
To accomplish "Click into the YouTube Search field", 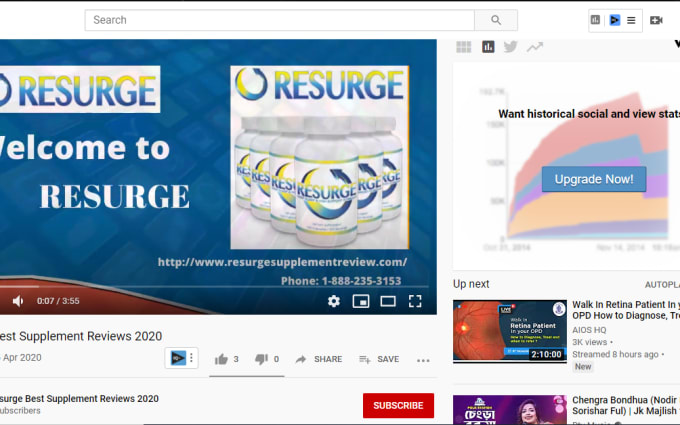I will pos(279,20).
